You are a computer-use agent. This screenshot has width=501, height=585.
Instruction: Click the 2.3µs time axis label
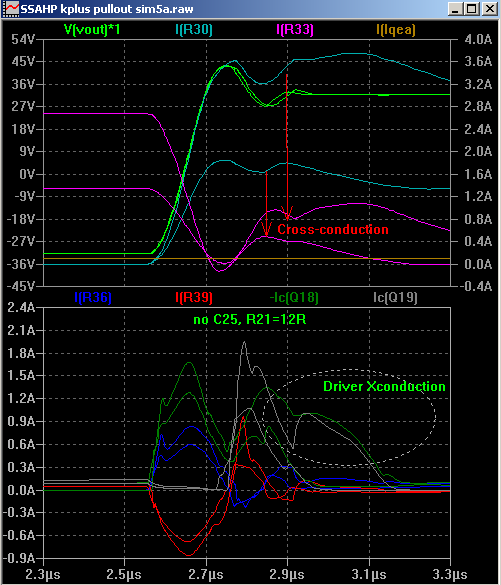[x=43, y=574]
